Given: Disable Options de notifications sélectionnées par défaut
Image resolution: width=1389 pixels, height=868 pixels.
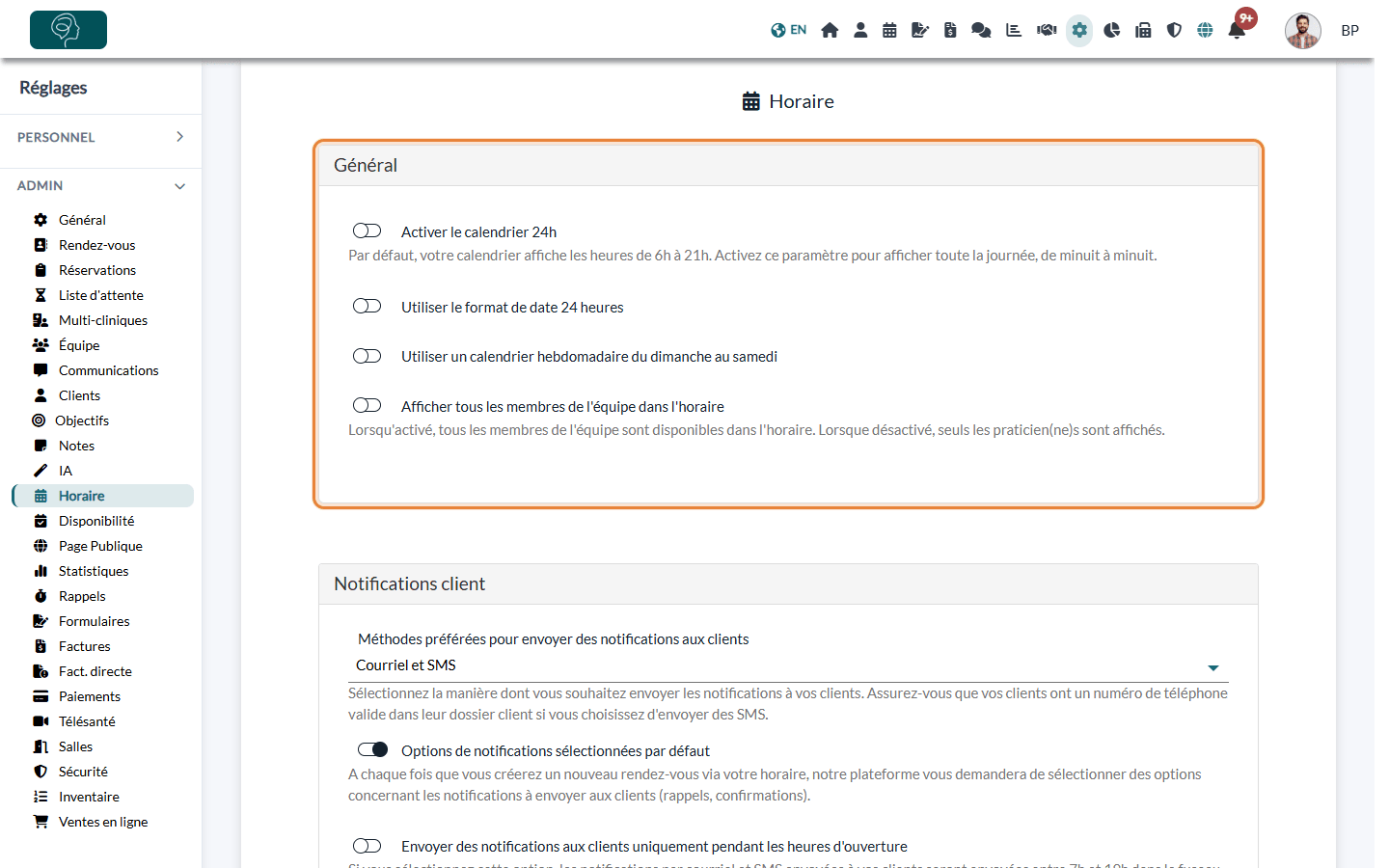Looking at the screenshot, I should coord(372,749).
